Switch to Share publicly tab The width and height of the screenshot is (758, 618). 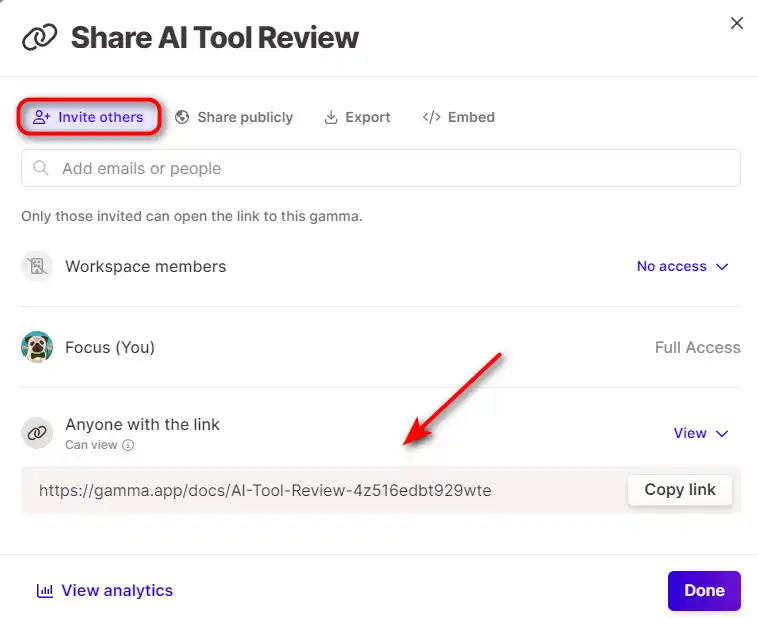[x=234, y=117]
